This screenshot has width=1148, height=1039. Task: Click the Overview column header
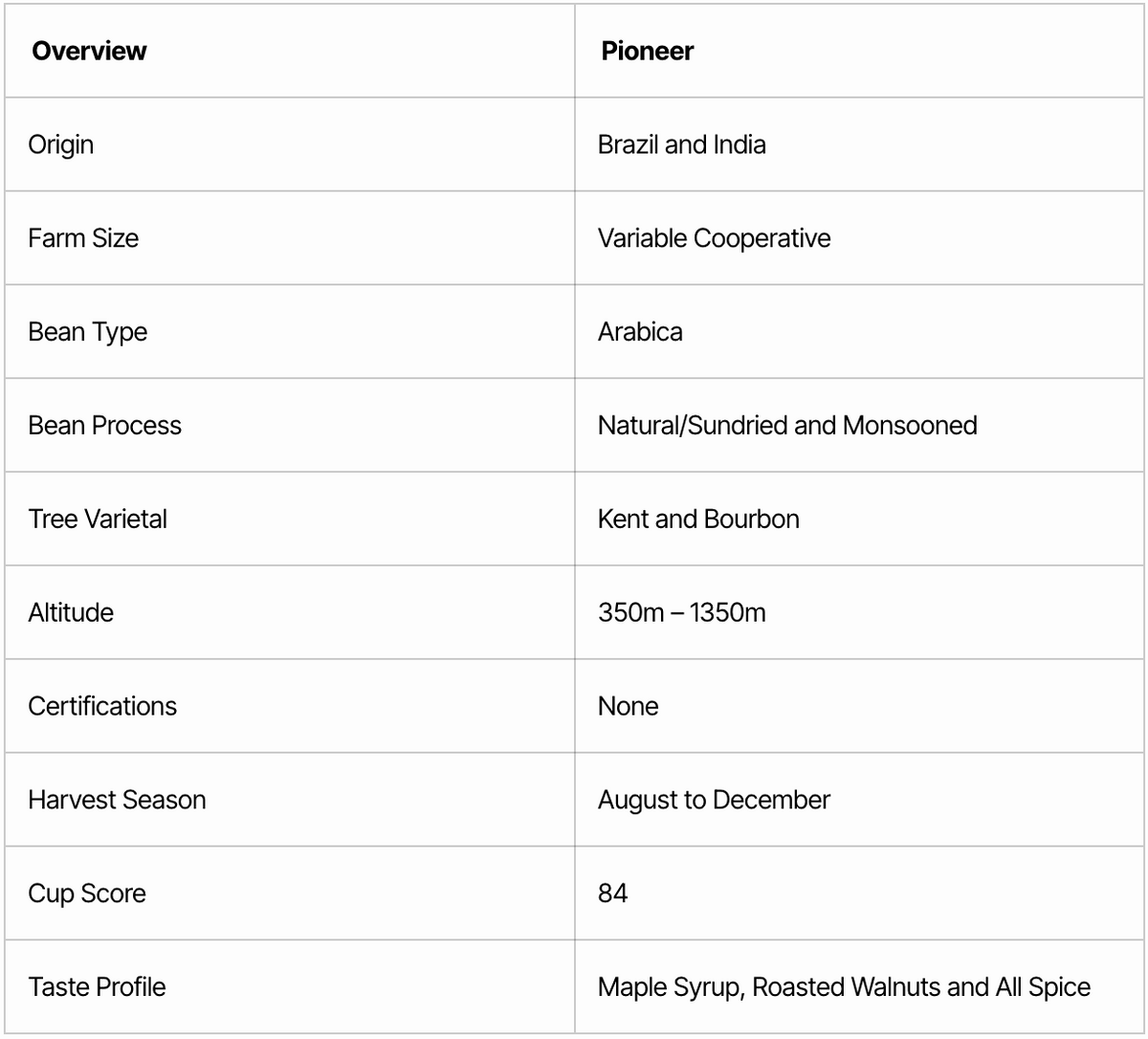point(89,51)
